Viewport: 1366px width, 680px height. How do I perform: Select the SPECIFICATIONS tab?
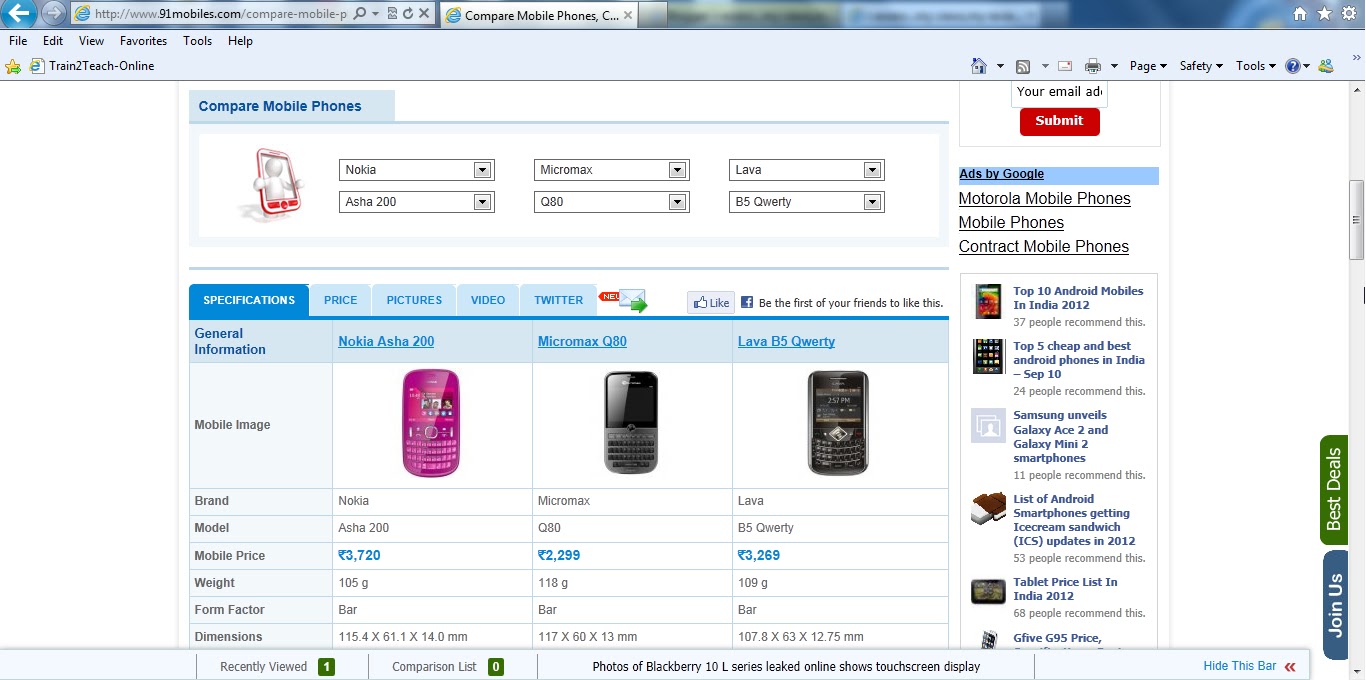tap(249, 300)
